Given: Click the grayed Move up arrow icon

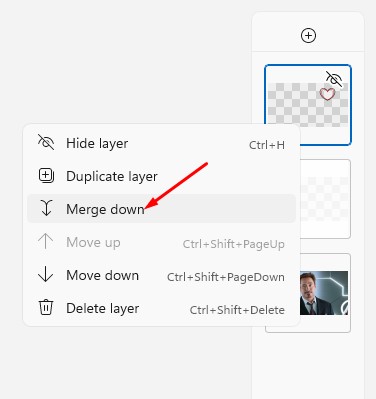Looking at the screenshot, I should pyautogui.click(x=46, y=242).
